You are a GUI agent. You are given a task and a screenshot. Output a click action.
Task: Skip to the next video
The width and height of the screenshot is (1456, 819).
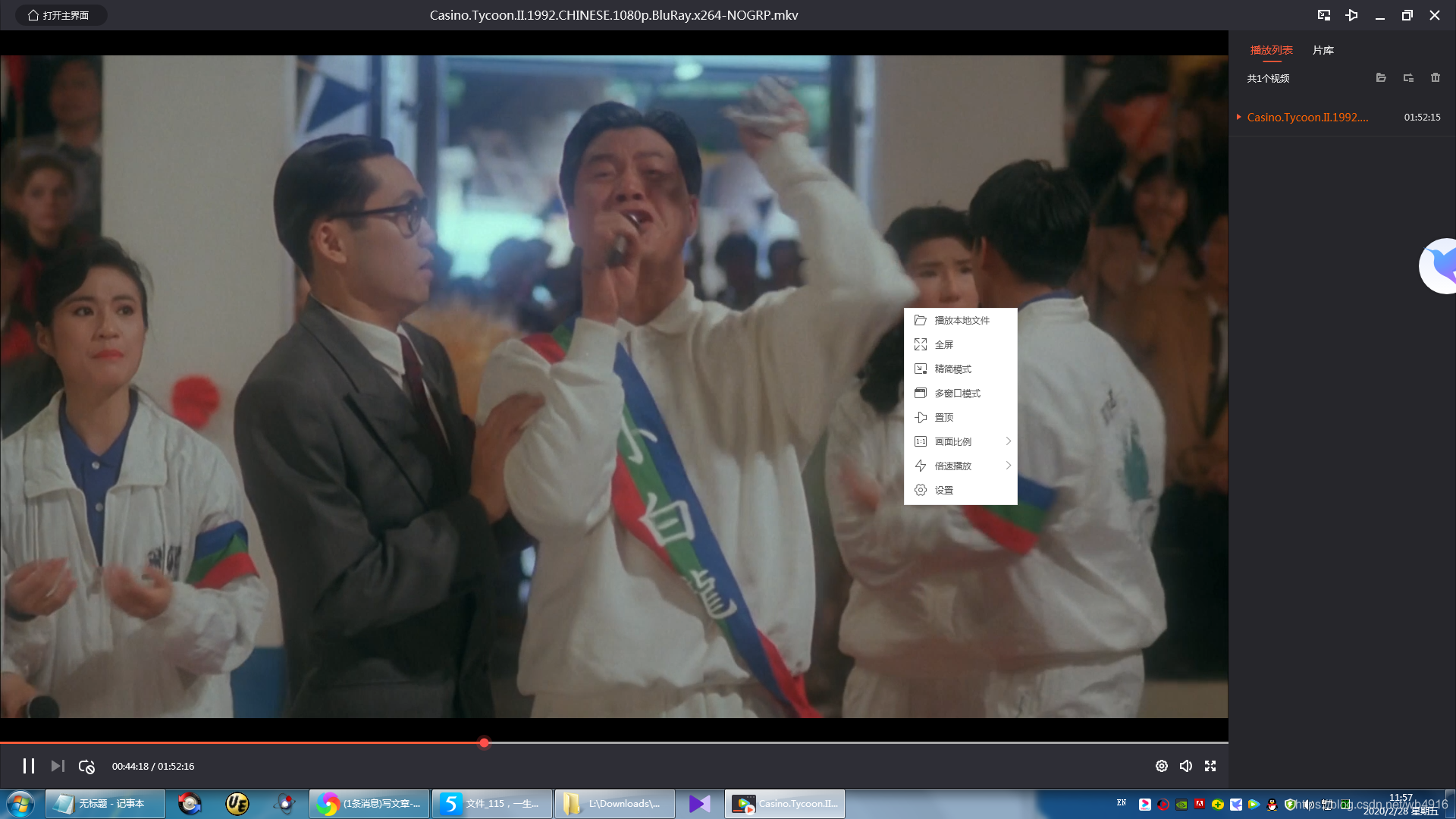tap(58, 766)
